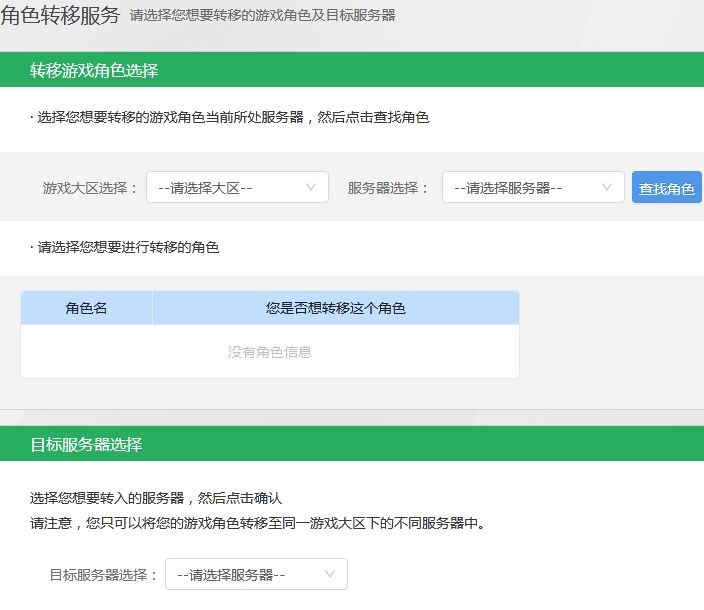Click the instruction 选择您想要转入的服务器，然后点击确认

pyautogui.click(x=156, y=498)
